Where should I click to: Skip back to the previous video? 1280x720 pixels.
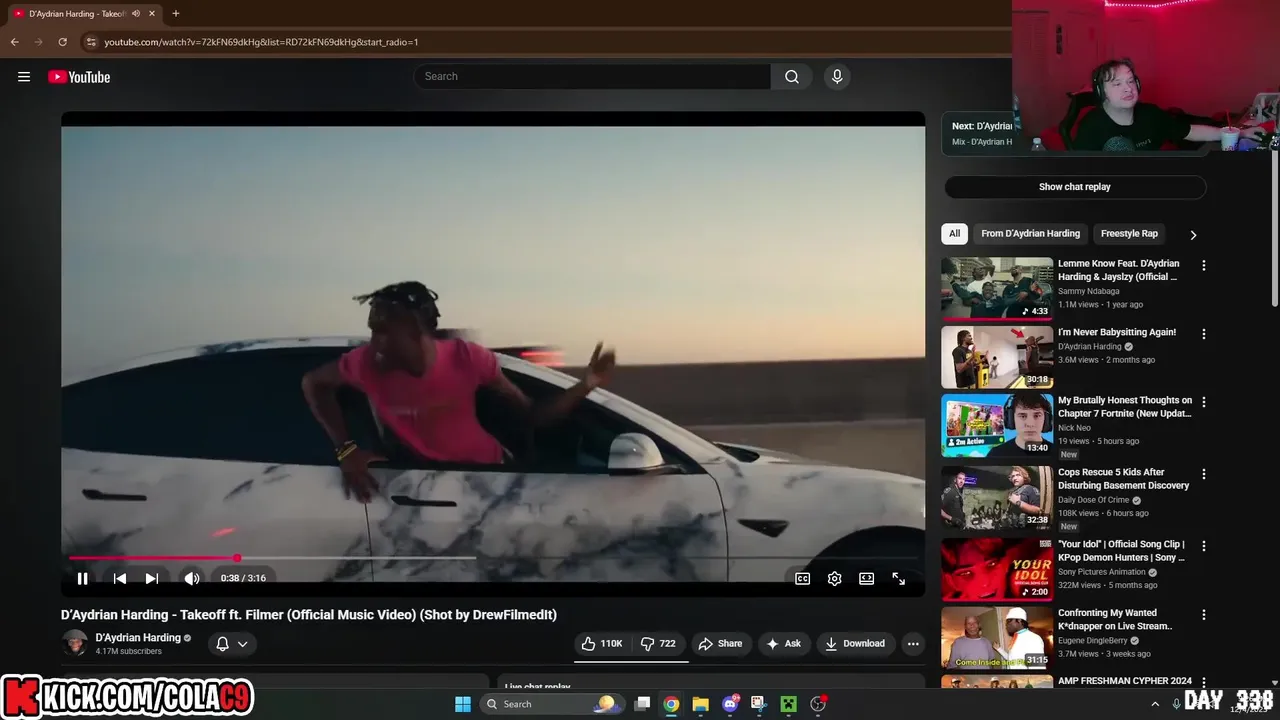coord(119,578)
